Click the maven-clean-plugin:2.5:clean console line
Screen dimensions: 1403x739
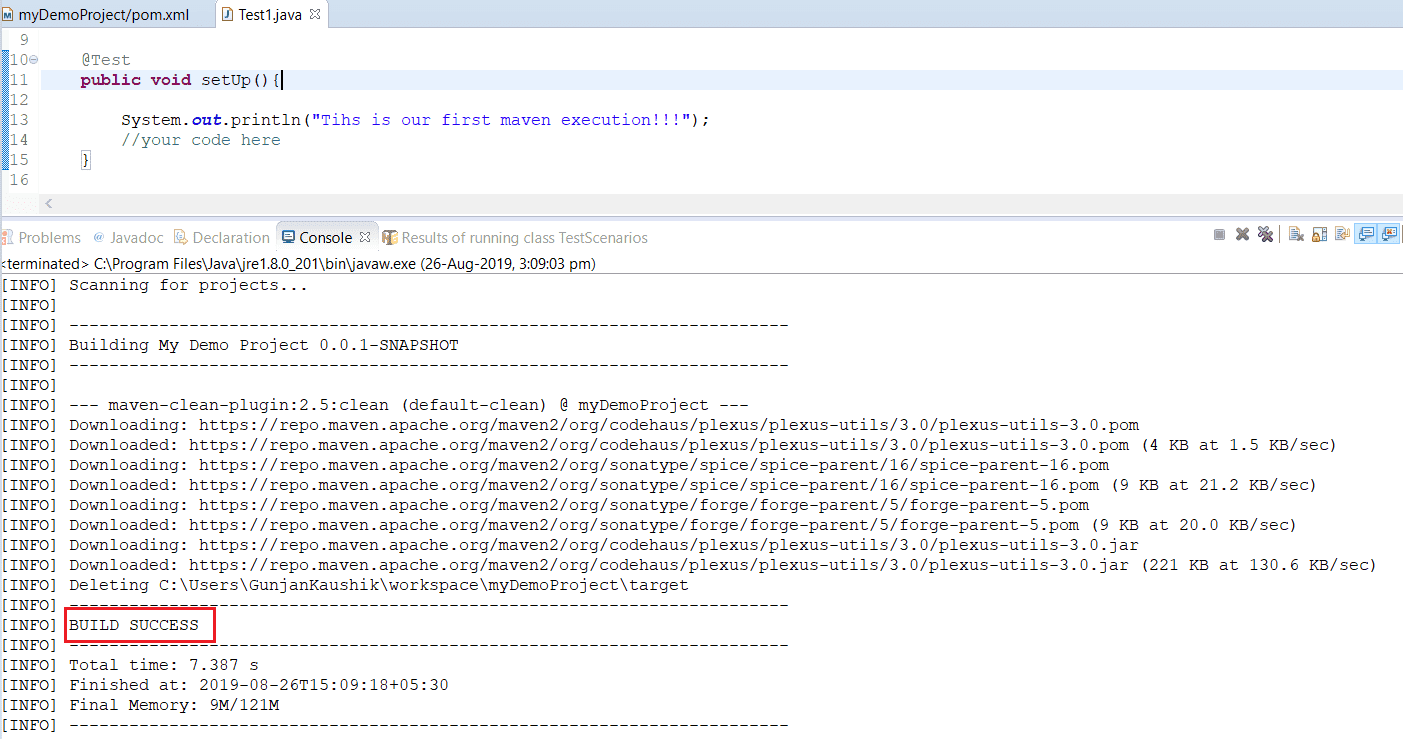point(408,405)
